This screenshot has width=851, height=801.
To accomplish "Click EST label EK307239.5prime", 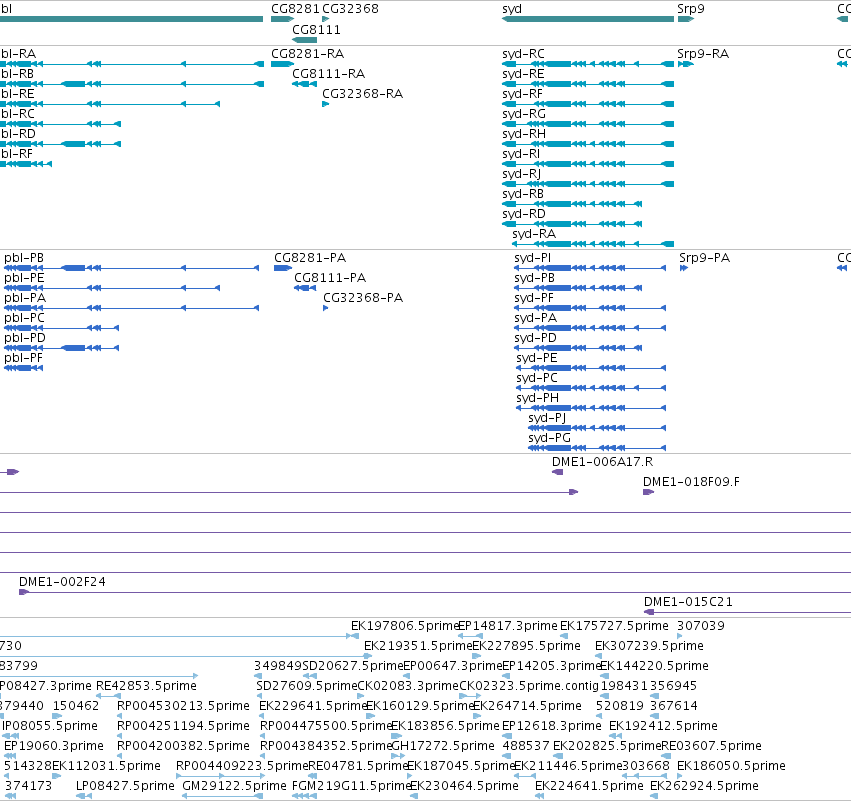I will pyautogui.click(x=649, y=646).
